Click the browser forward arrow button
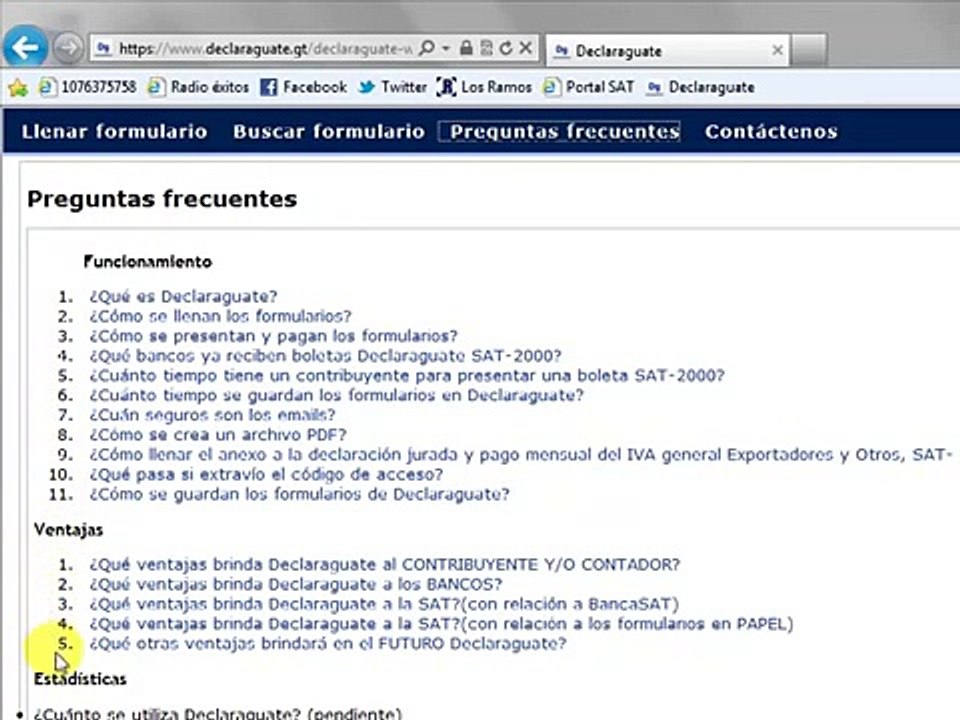The image size is (960, 720). [x=67, y=48]
